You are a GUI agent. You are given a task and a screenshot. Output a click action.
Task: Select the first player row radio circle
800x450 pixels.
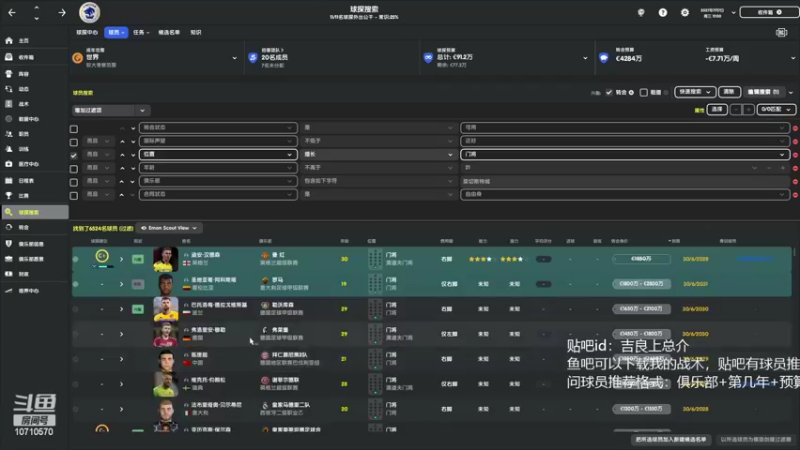click(x=76, y=259)
